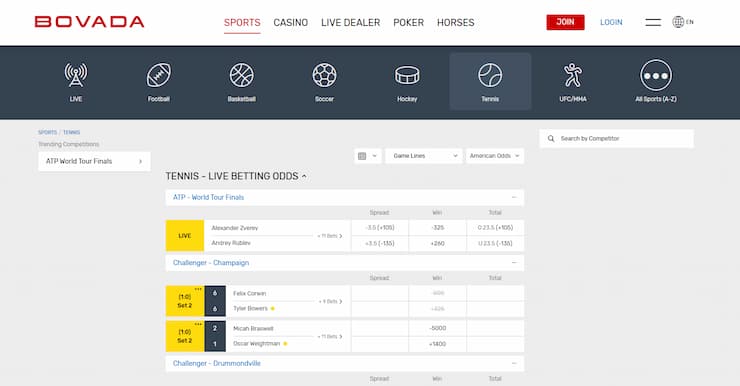
Task: Select Zverev spread -3.5 (+105)
Action: click(x=380, y=227)
